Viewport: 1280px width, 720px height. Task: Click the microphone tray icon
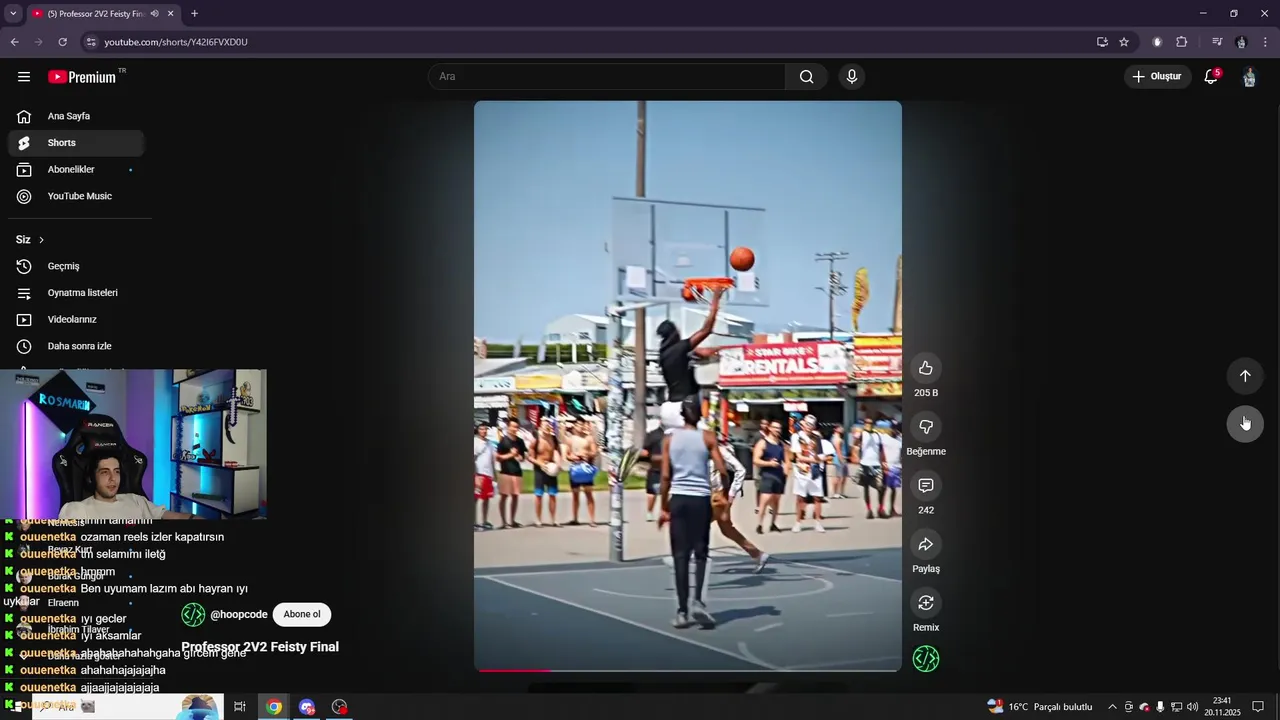1160,707
